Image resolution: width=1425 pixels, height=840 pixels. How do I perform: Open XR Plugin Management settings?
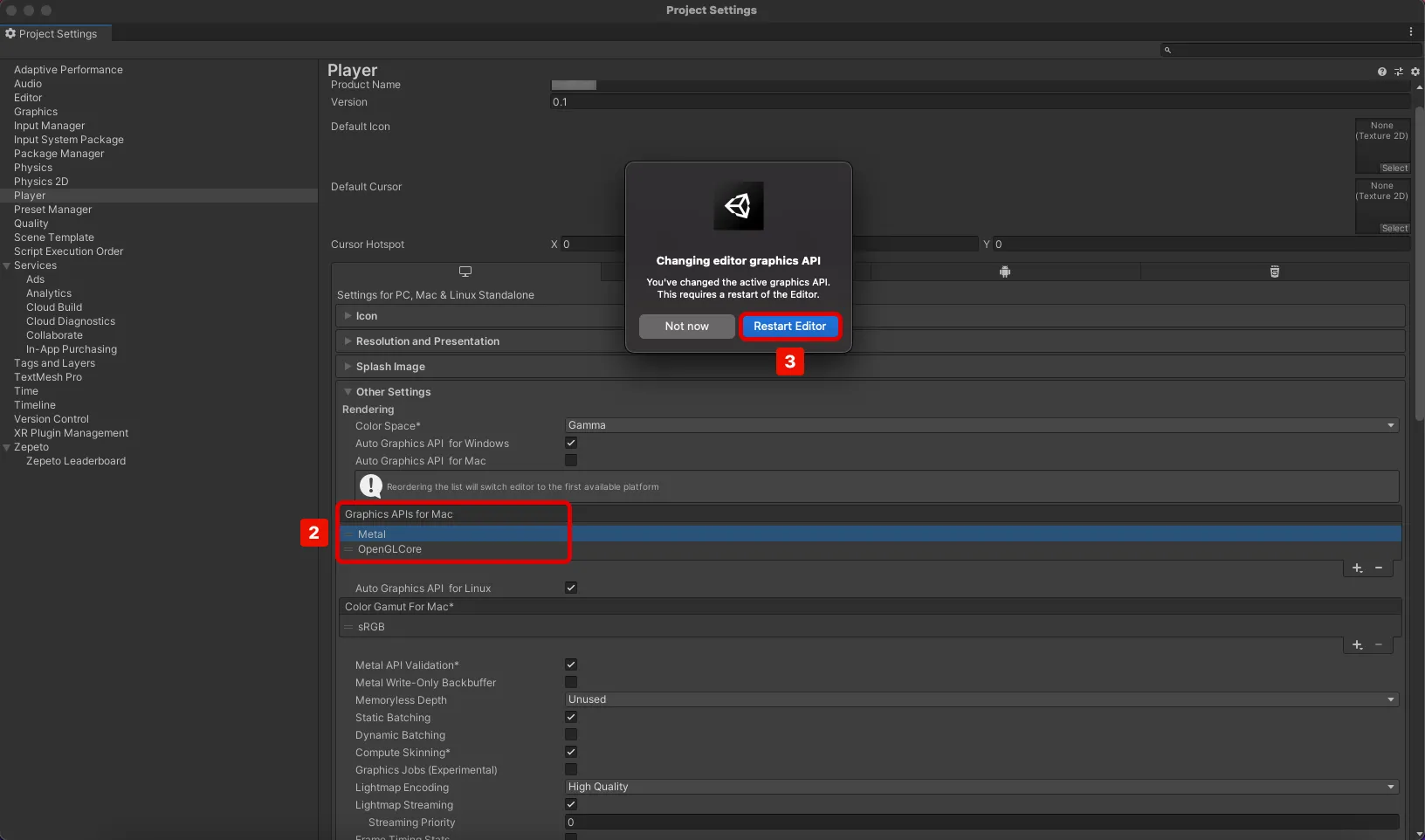tap(71, 433)
